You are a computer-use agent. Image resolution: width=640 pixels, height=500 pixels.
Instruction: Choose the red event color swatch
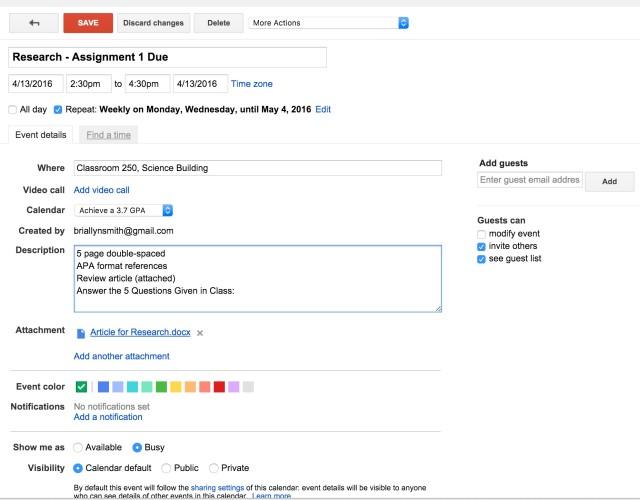[219, 387]
